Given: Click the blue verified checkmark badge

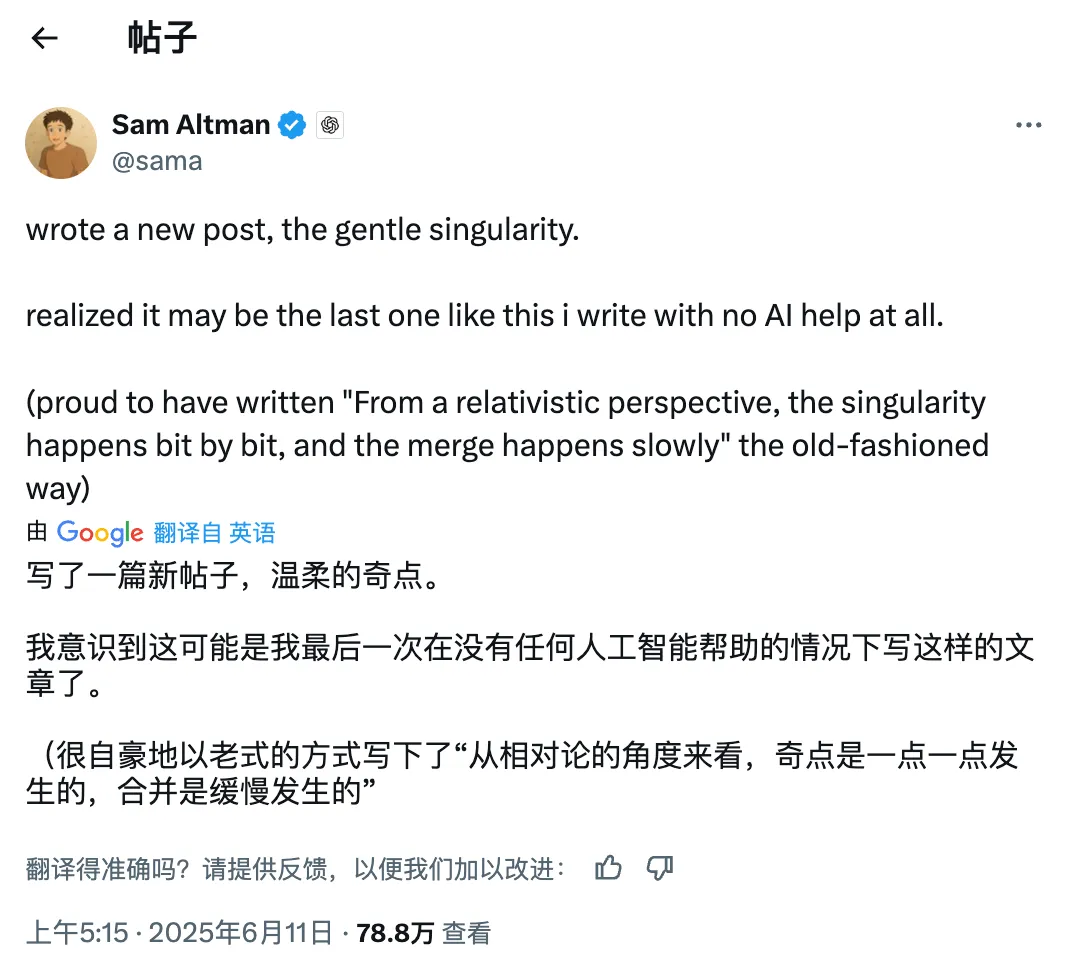Looking at the screenshot, I should pos(293,125).
